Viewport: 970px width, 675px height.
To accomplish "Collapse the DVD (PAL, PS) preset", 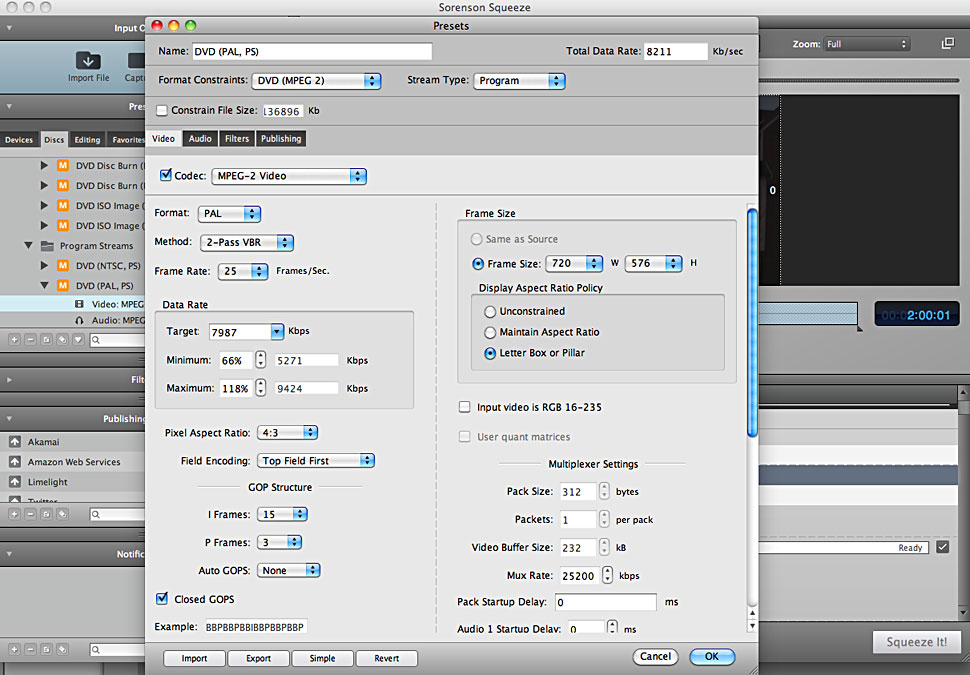I will tap(44, 285).
